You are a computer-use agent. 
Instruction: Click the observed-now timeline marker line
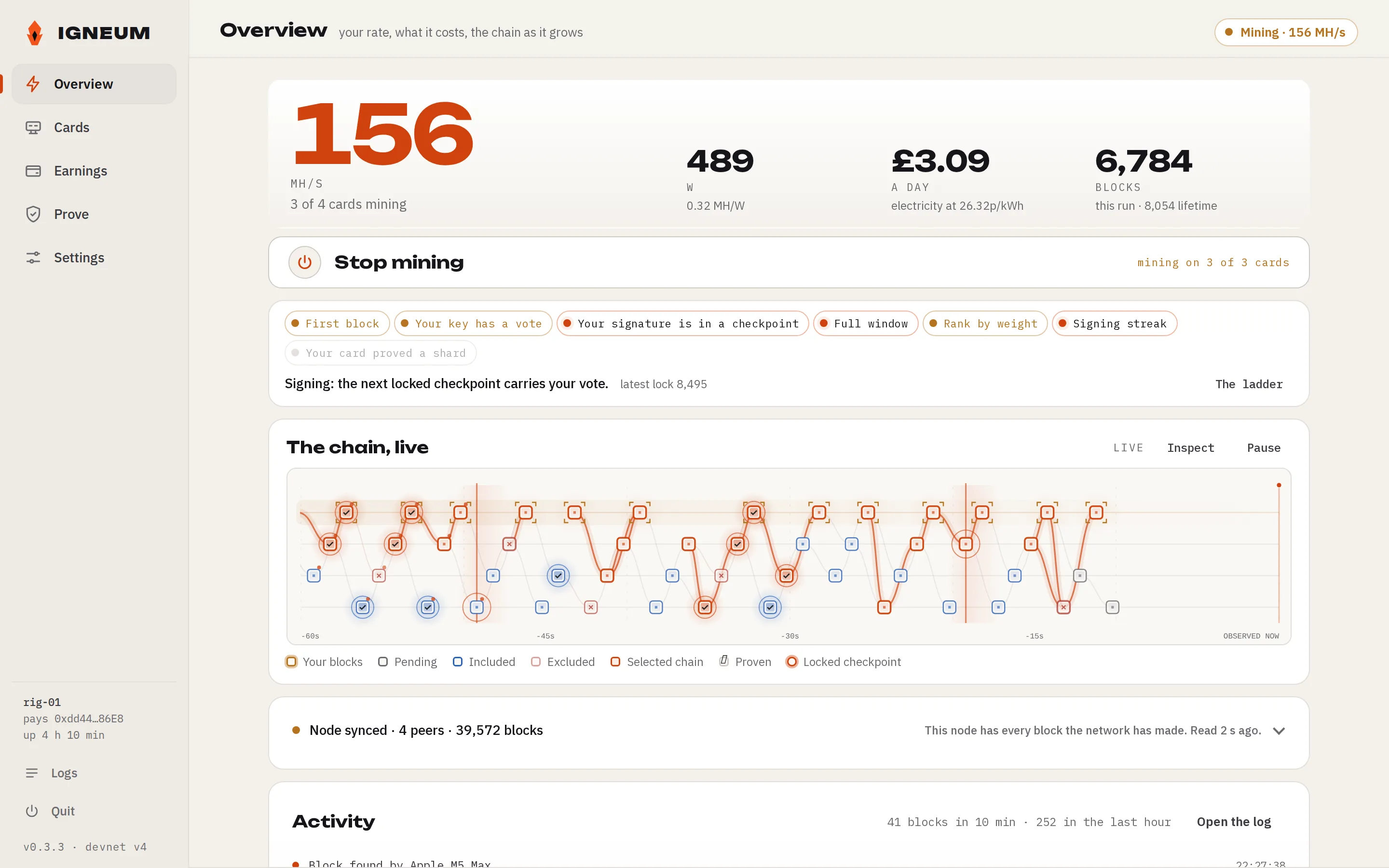click(1279, 554)
